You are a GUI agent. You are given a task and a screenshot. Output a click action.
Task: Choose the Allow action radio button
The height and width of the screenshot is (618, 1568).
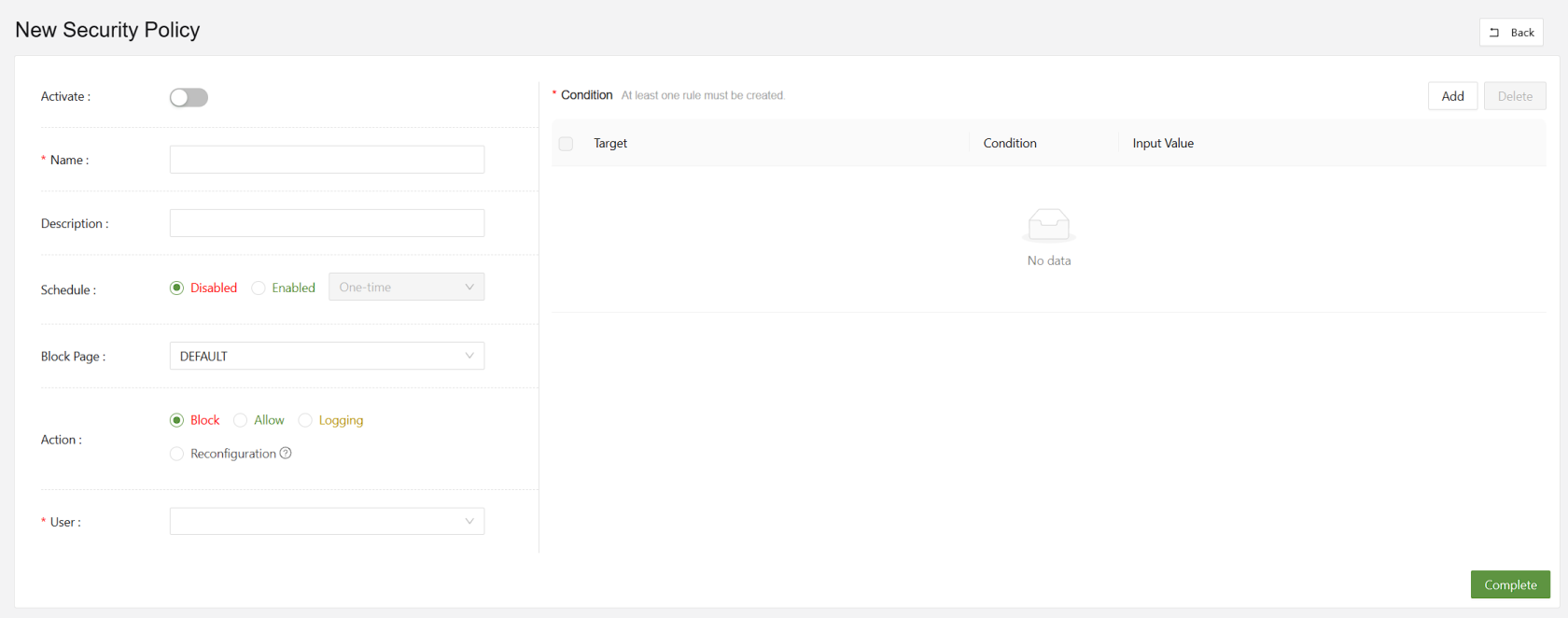[241, 421]
